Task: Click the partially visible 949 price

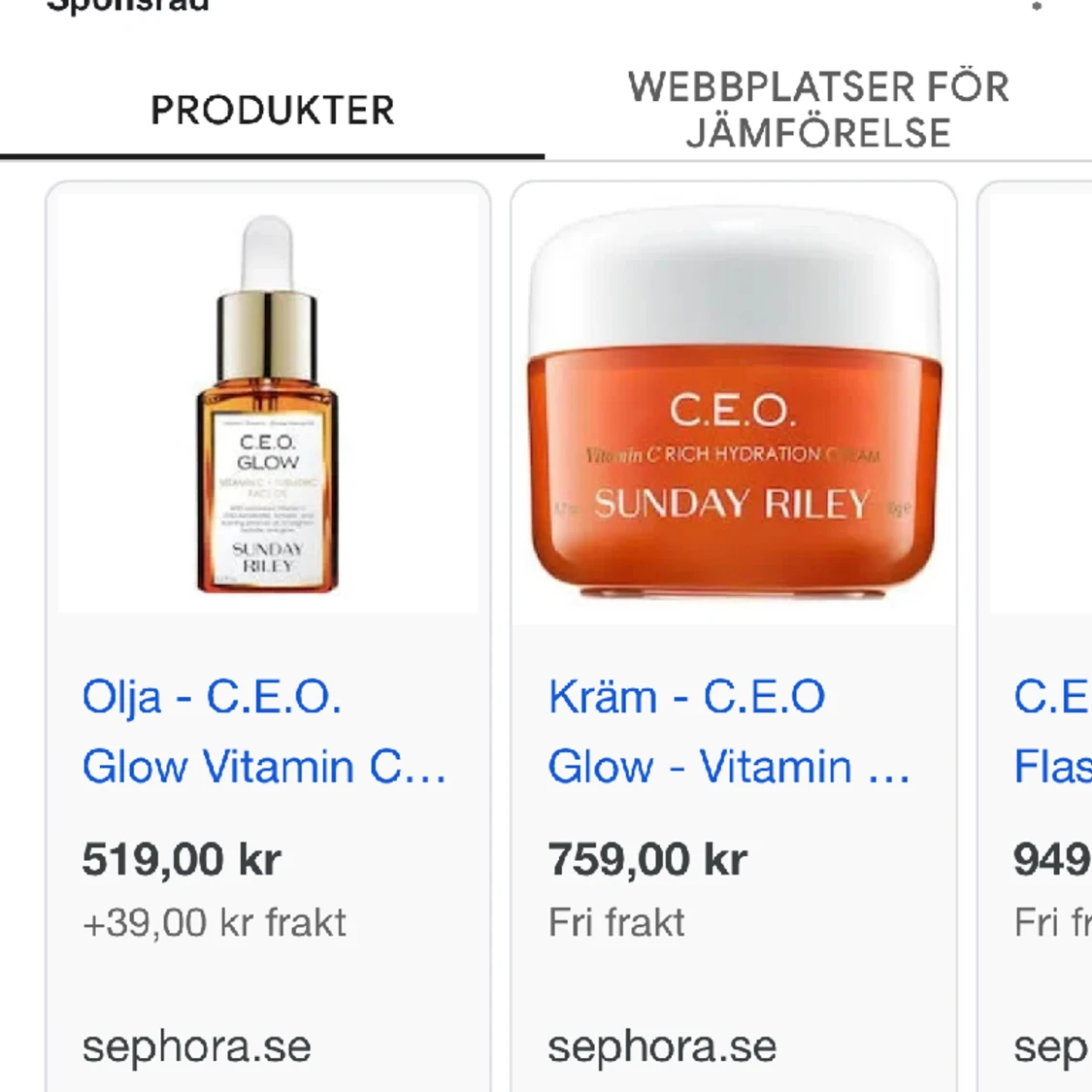Action: tap(1052, 859)
